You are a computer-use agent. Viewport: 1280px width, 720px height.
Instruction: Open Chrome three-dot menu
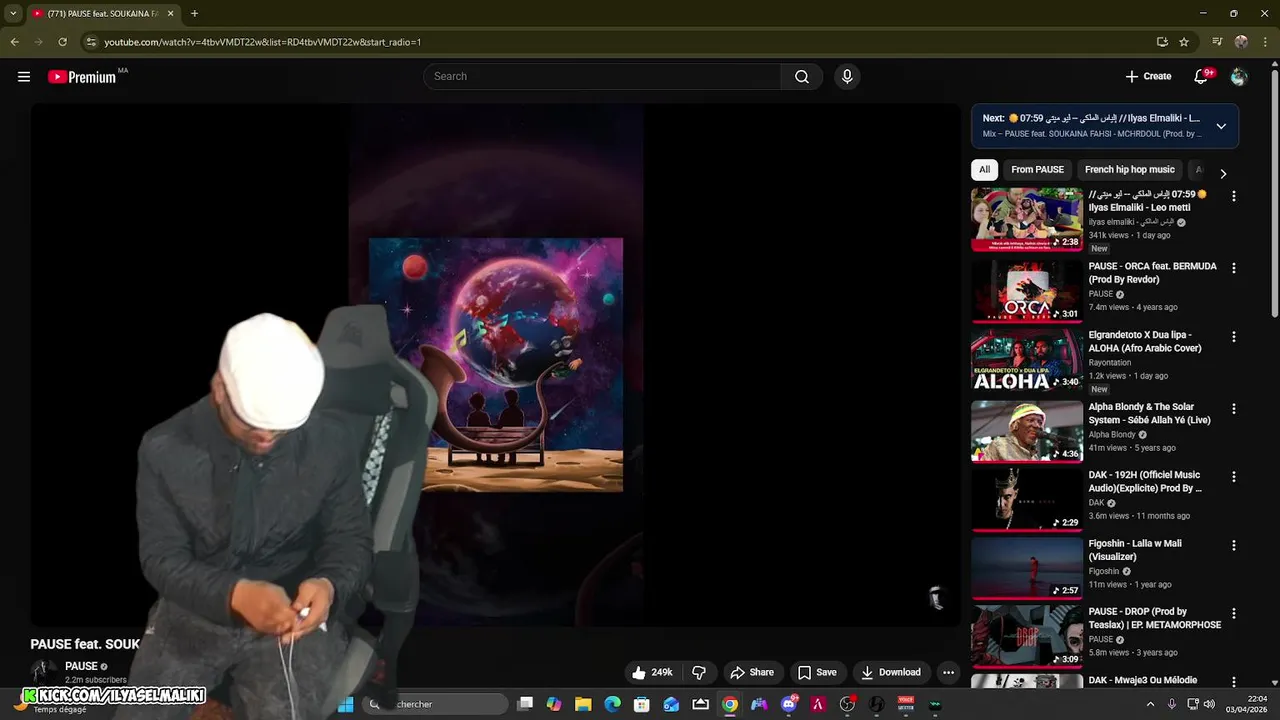(x=1264, y=42)
